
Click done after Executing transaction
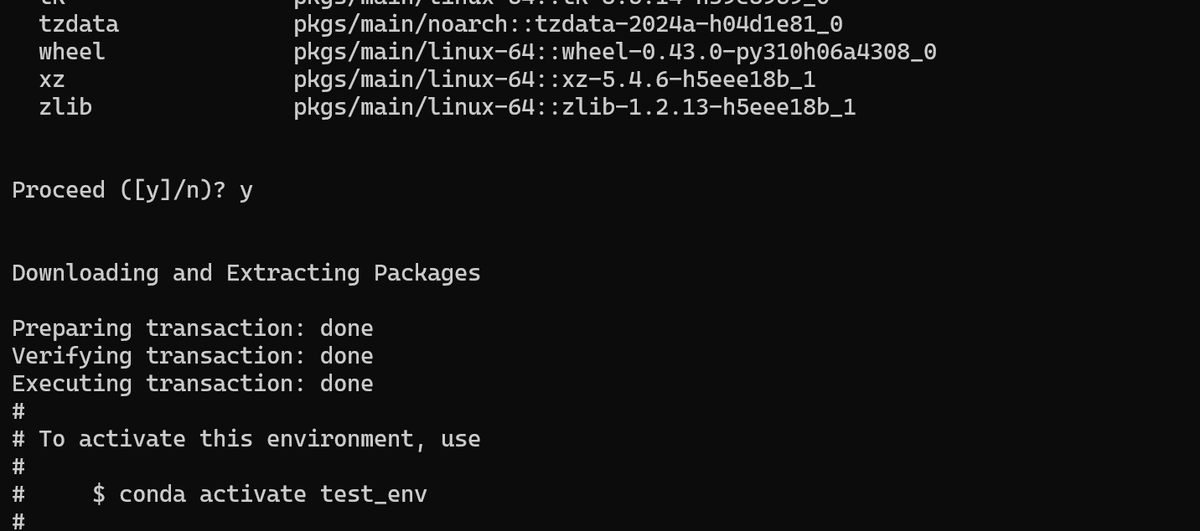click(x=346, y=384)
